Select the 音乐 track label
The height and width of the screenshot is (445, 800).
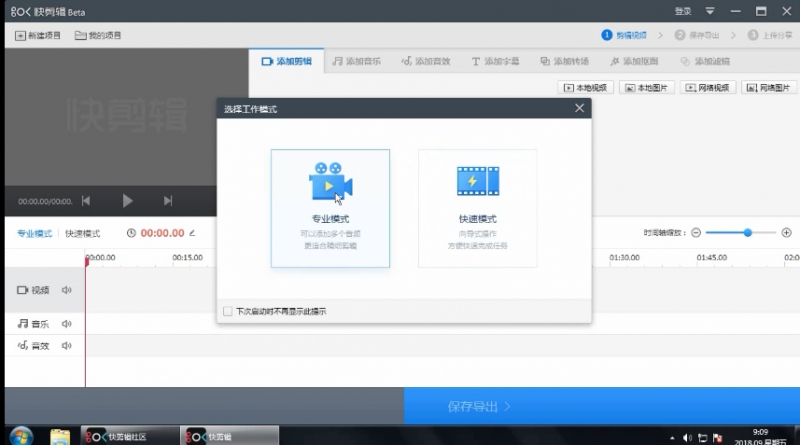pyautogui.click(x=33, y=324)
